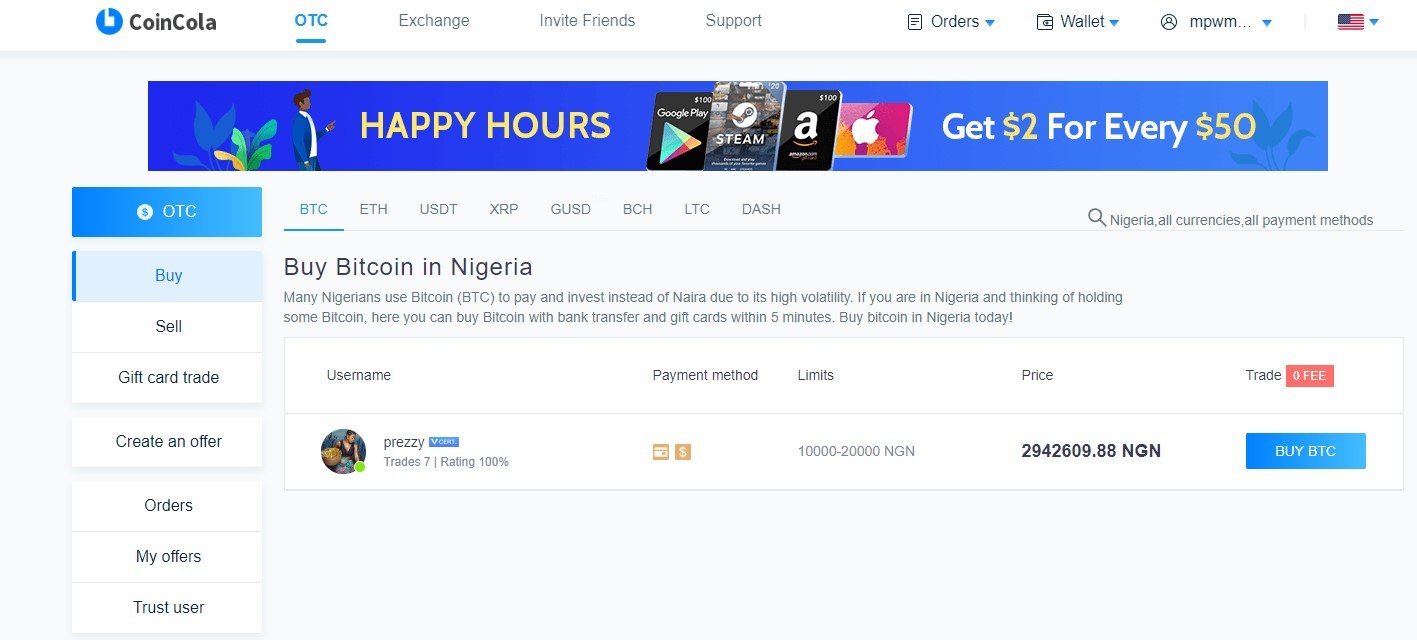Click the BUY BTC button
The height and width of the screenshot is (640, 1417).
[1305, 451]
